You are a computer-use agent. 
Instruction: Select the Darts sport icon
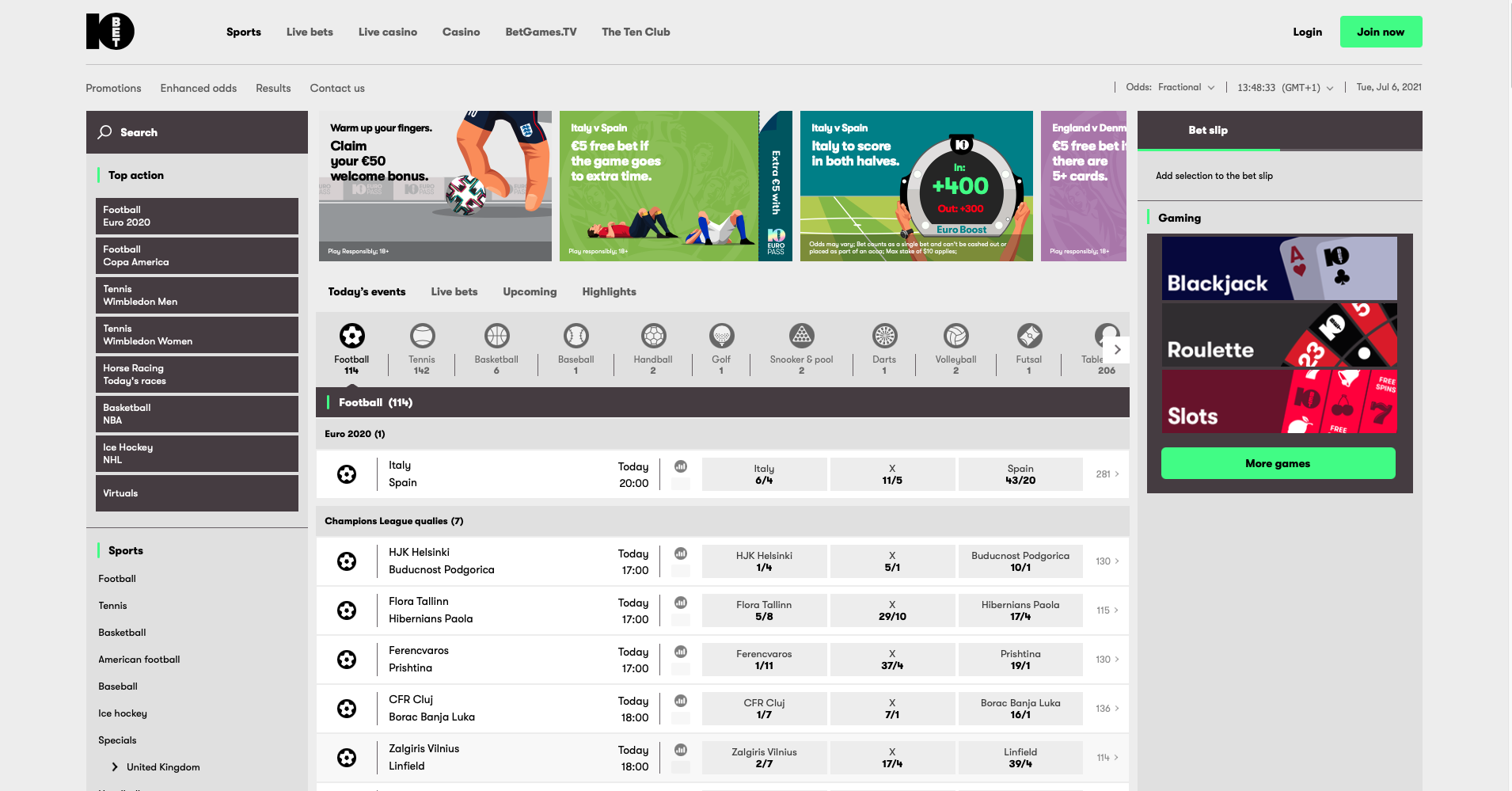click(884, 336)
